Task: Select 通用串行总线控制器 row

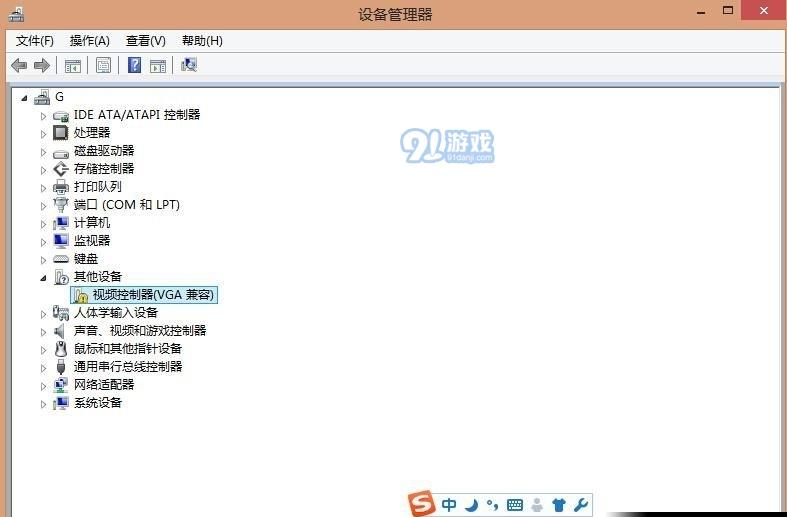Action: 128,367
